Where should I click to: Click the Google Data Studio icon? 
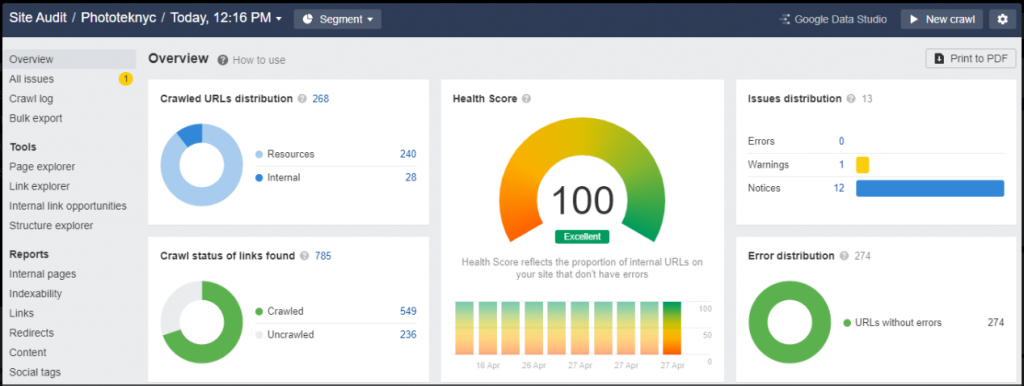pyautogui.click(x=785, y=20)
